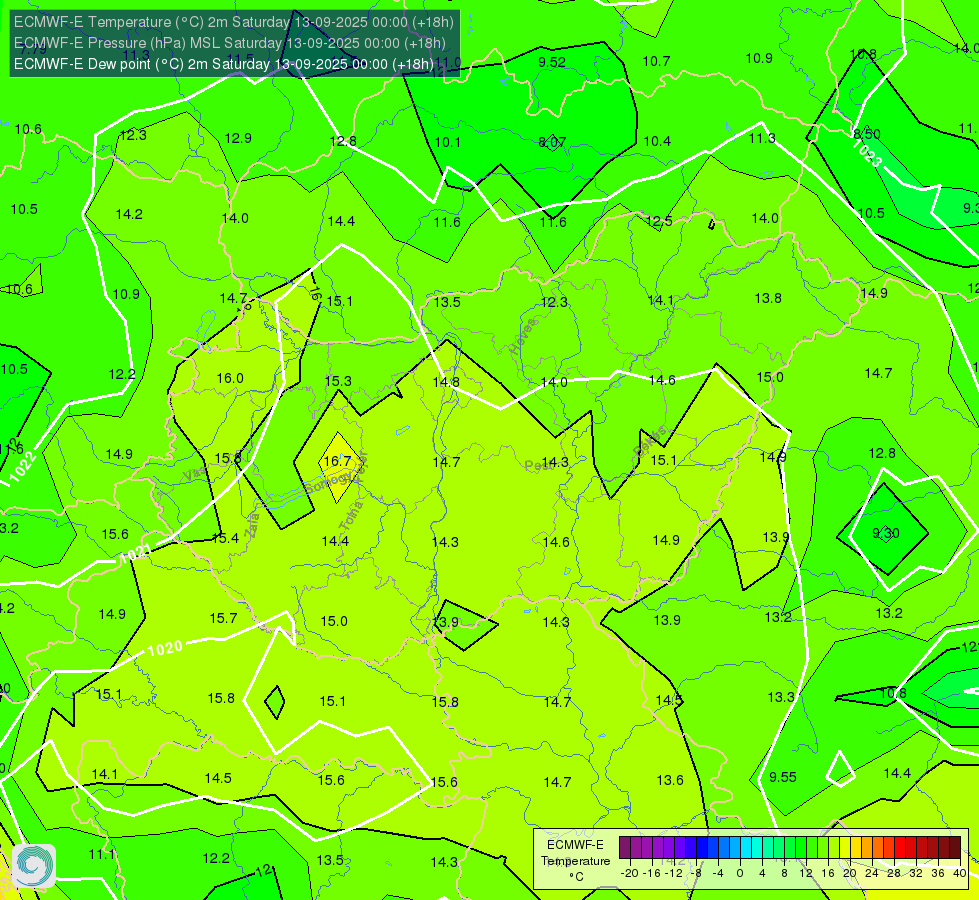Click the 15.3 temperature value
Image resolution: width=979 pixels, height=900 pixels.
(x=338, y=381)
